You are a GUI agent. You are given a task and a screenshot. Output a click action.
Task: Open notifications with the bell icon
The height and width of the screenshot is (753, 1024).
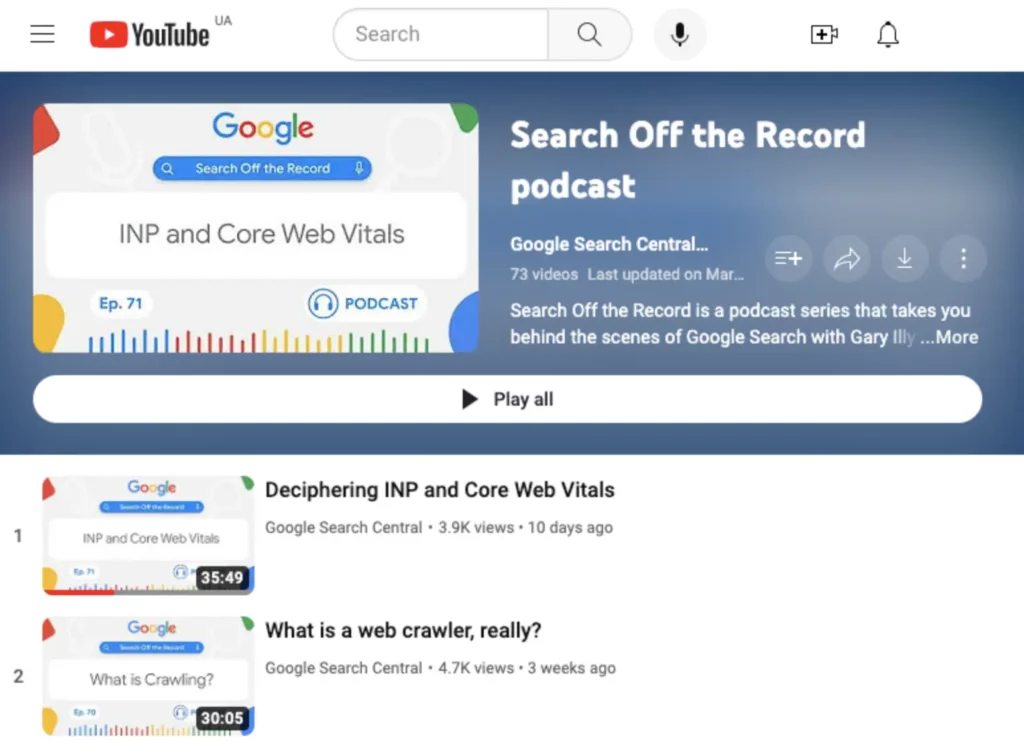pyautogui.click(x=887, y=33)
